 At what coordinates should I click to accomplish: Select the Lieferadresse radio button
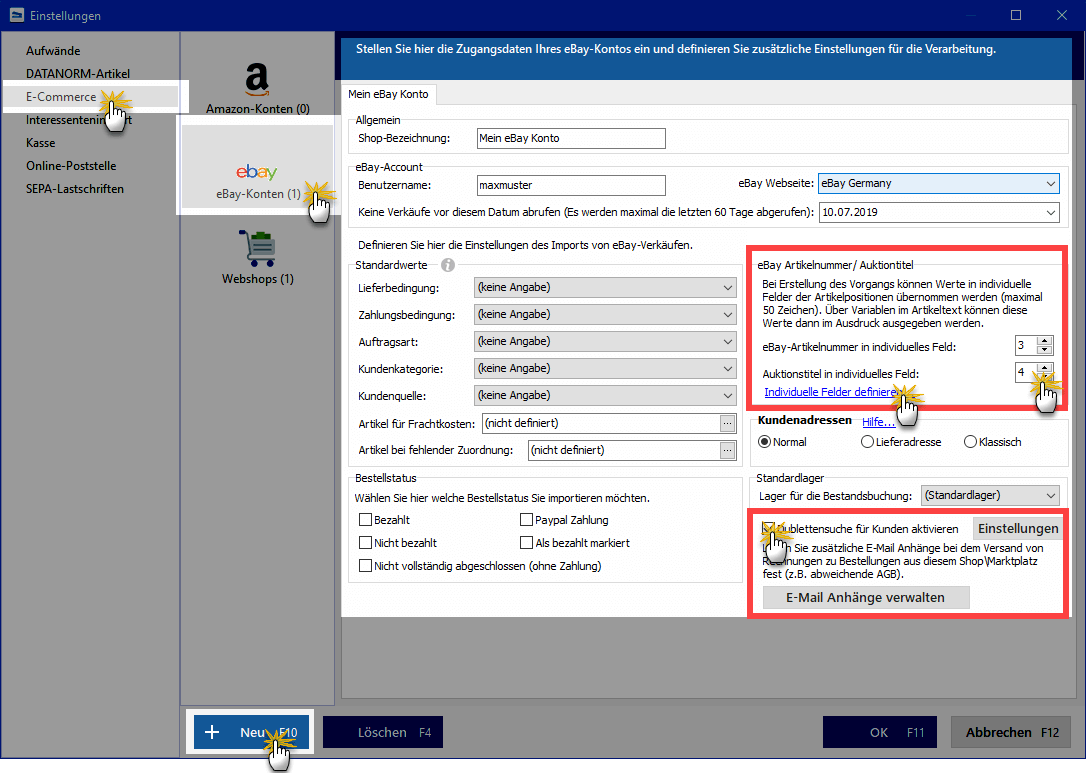[867, 442]
